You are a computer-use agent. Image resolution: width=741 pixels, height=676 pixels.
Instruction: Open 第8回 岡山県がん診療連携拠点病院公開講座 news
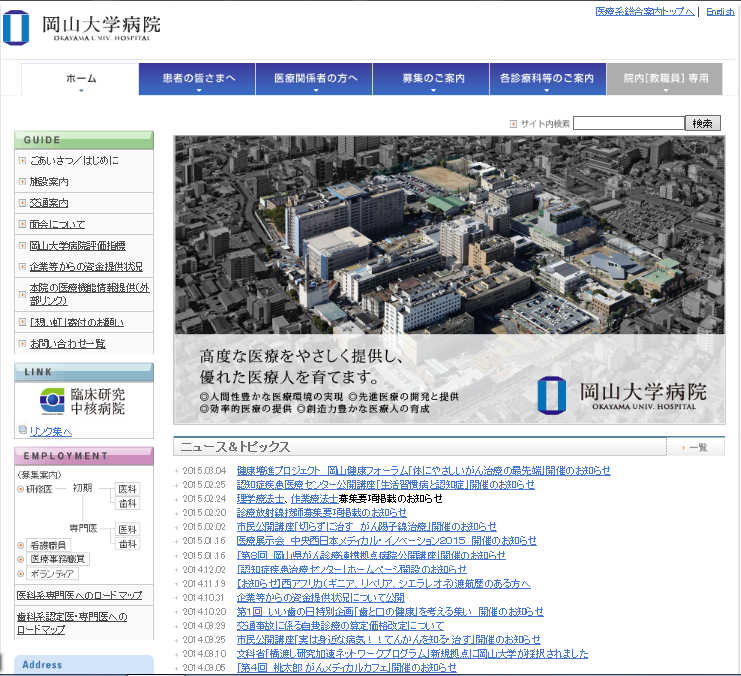[x=371, y=555]
